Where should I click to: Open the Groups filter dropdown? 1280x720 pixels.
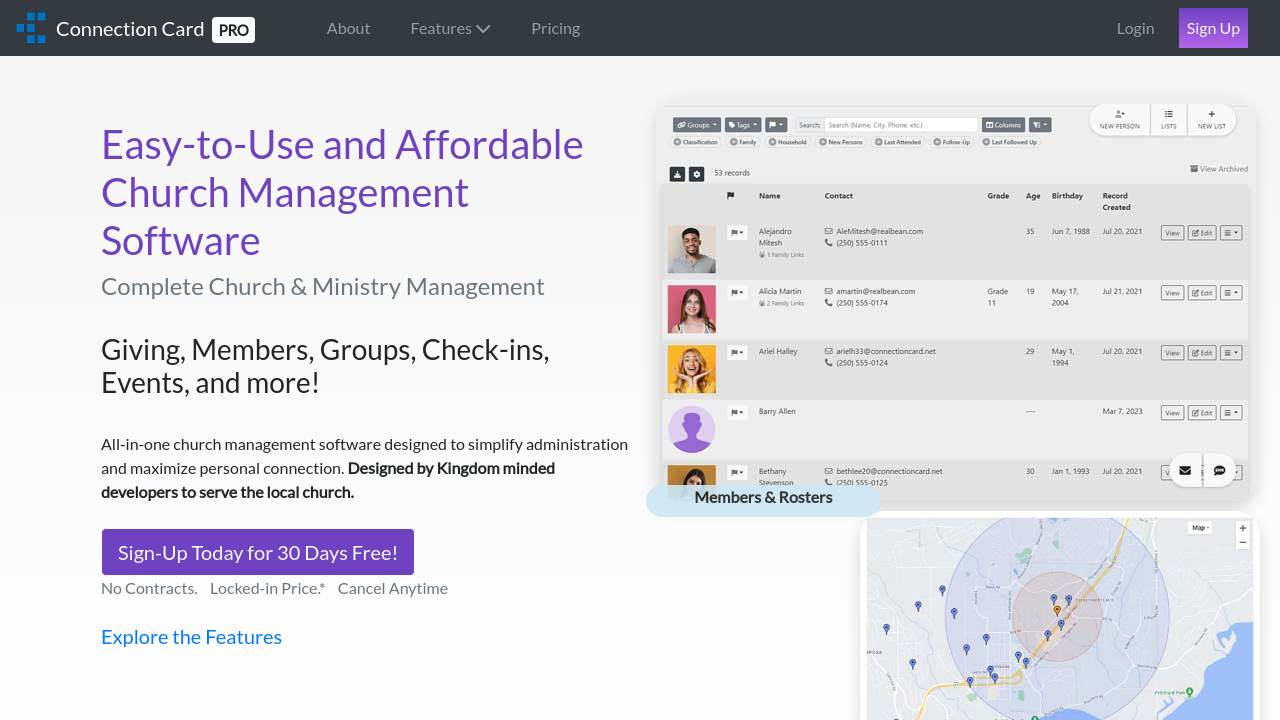coord(696,125)
